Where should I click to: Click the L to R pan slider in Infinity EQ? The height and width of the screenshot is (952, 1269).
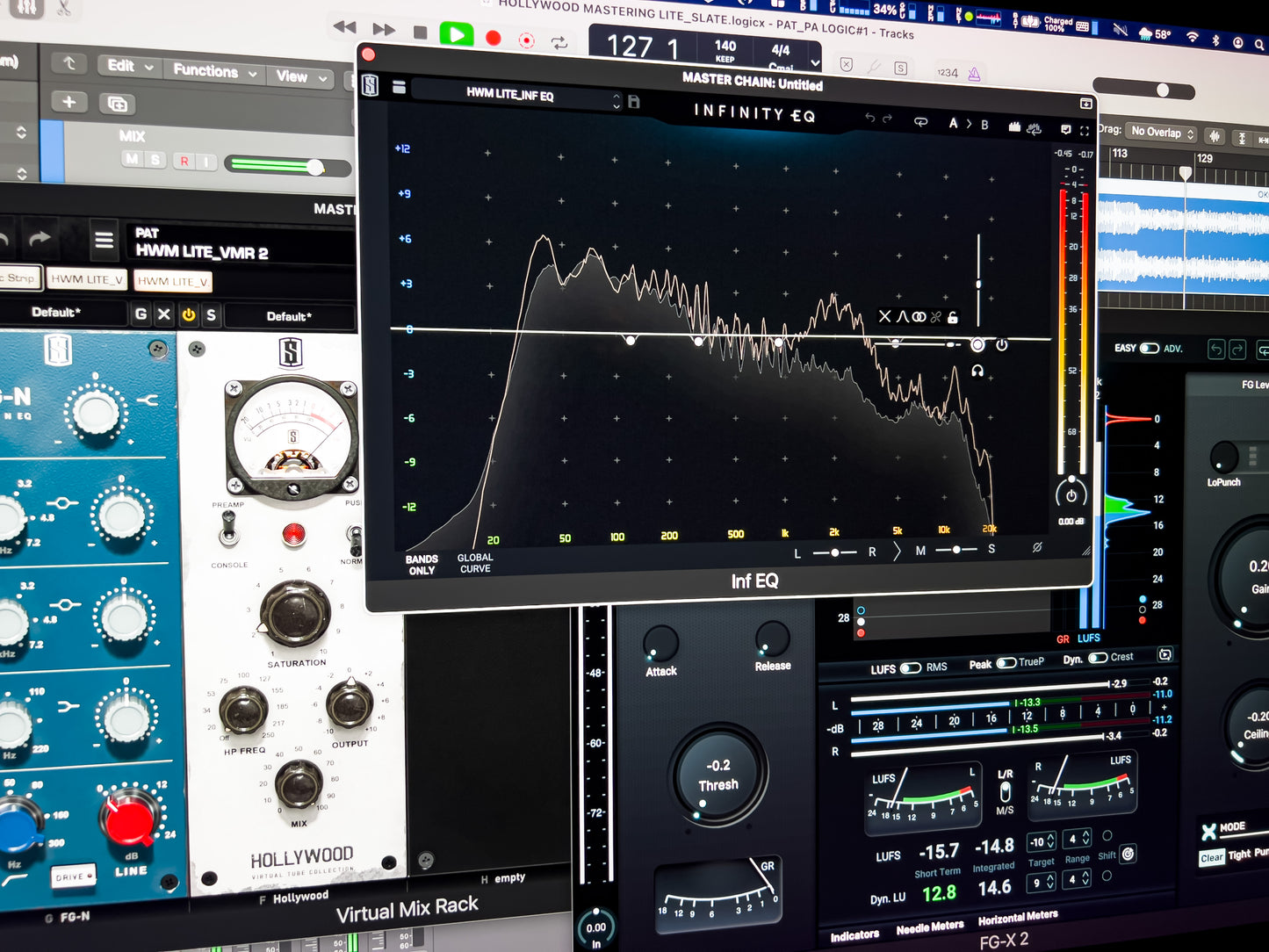834,552
